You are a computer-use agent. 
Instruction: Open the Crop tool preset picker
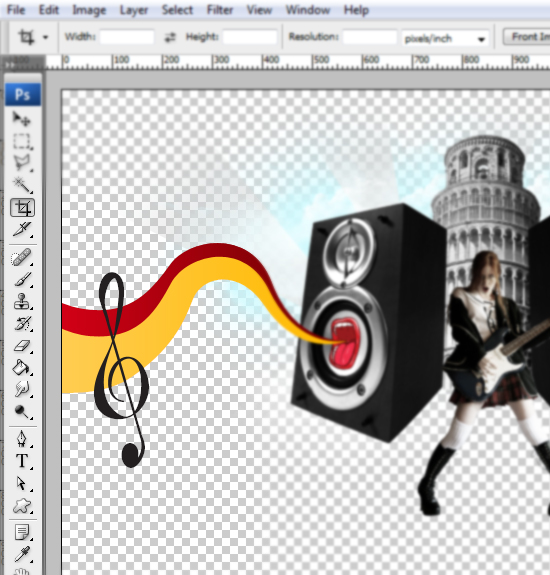45,37
